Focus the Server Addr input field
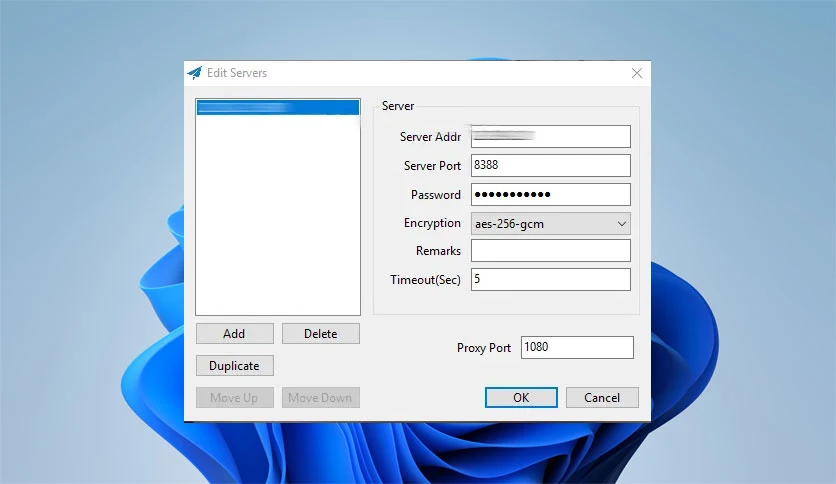Screen dimensions: 836x484 (x=551, y=136)
